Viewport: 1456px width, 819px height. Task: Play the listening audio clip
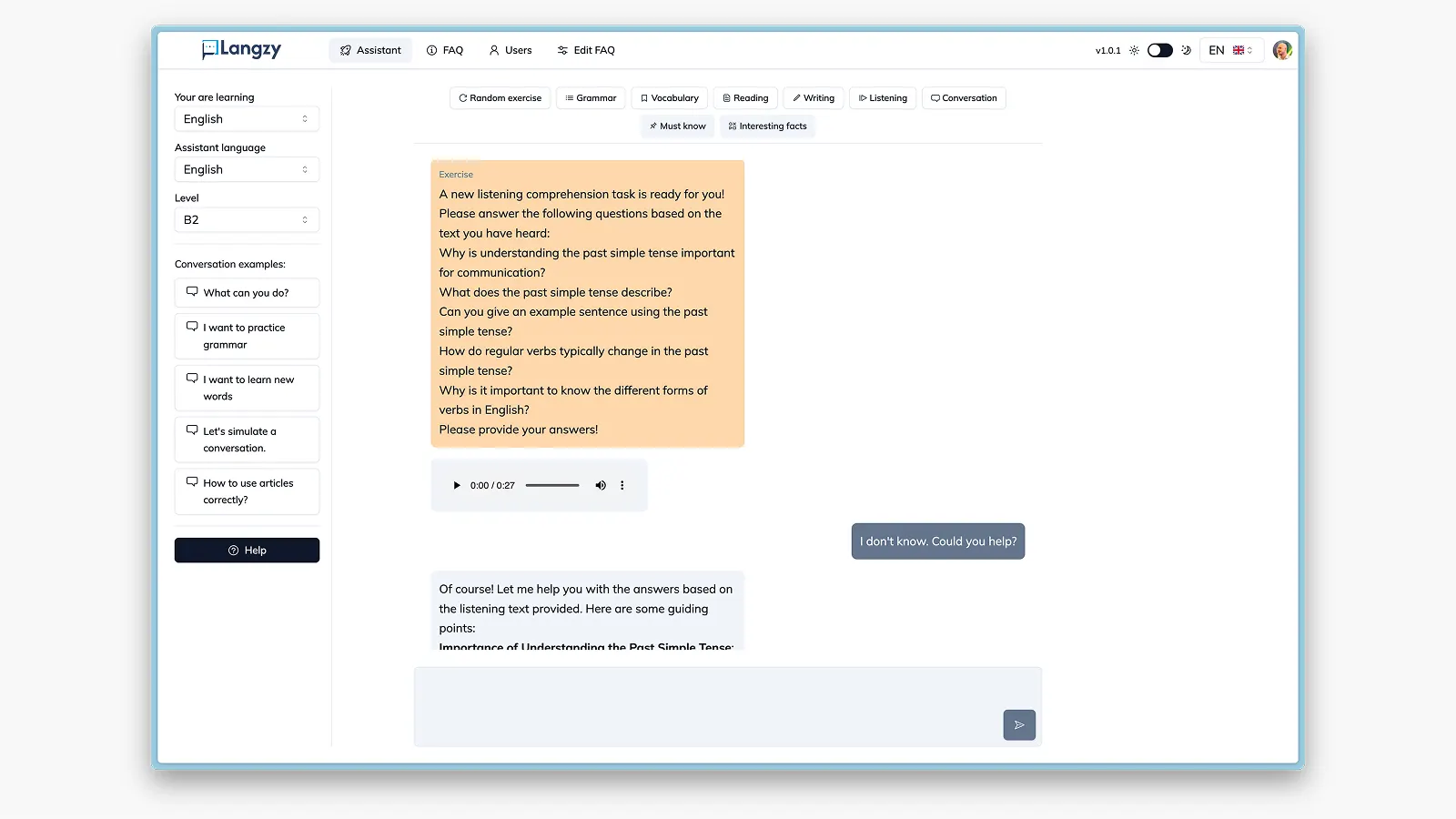point(457,486)
